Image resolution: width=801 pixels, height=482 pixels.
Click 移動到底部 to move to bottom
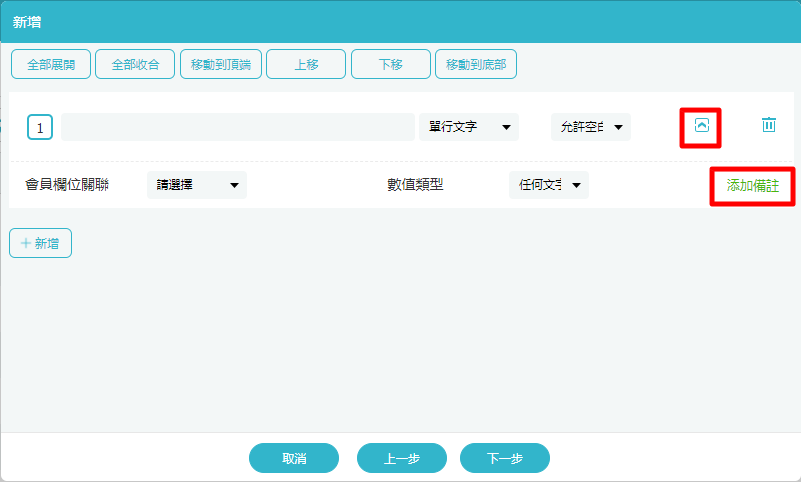(x=476, y=64)
